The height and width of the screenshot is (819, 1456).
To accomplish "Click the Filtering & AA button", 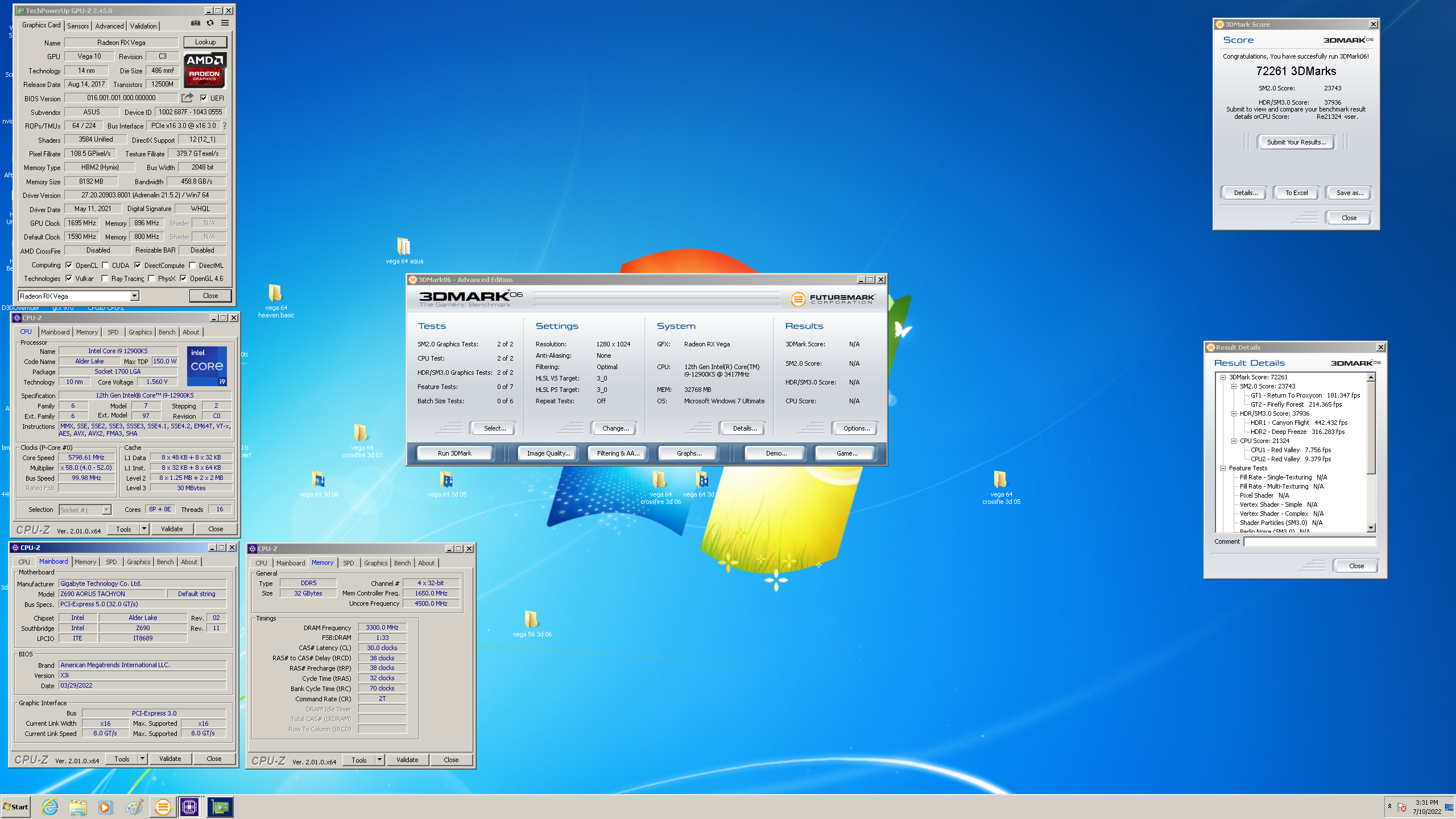I will point(618,453).
